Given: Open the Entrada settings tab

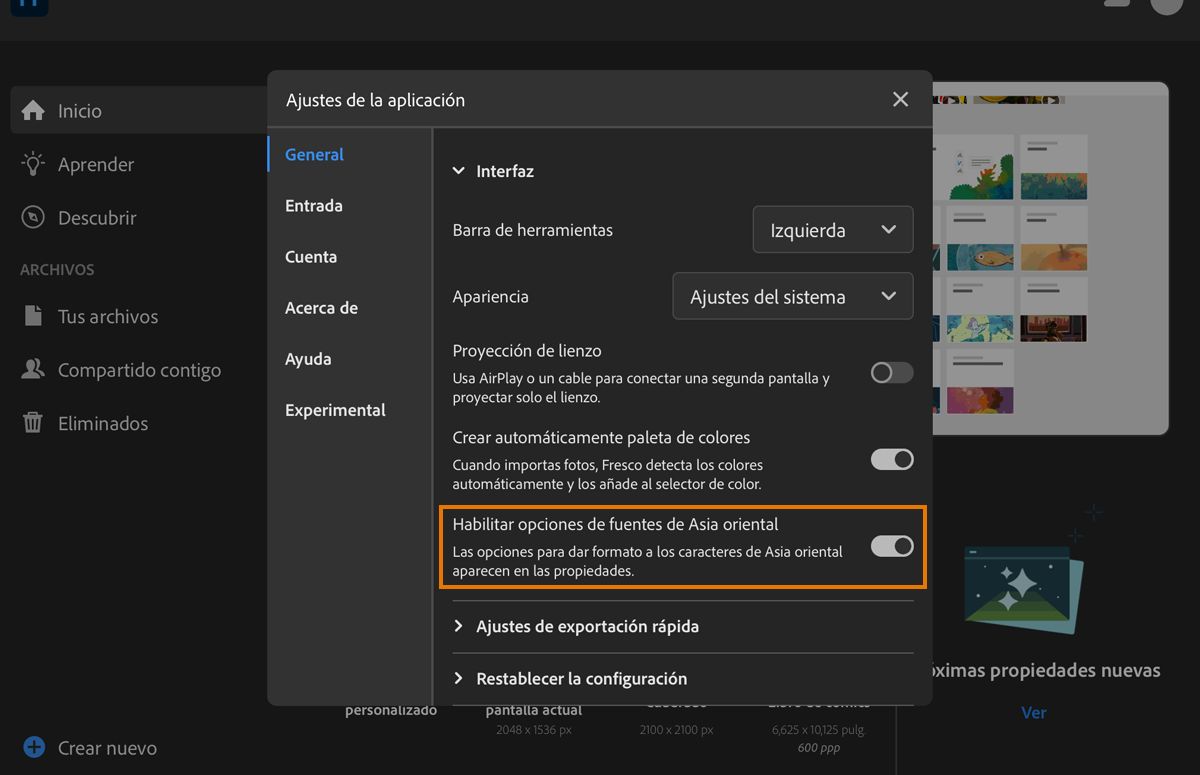Looking at the screenshot, I should [x=314, y=205].
